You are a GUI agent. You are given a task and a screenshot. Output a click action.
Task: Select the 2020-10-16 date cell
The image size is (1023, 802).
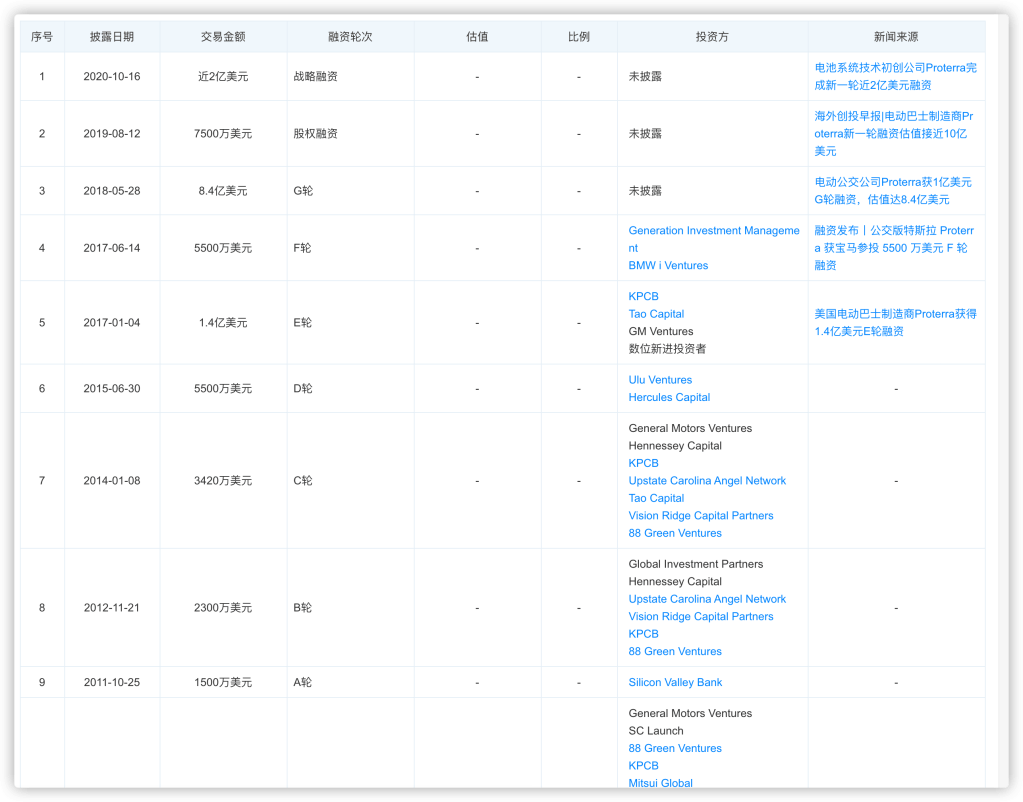pos(111,77)
